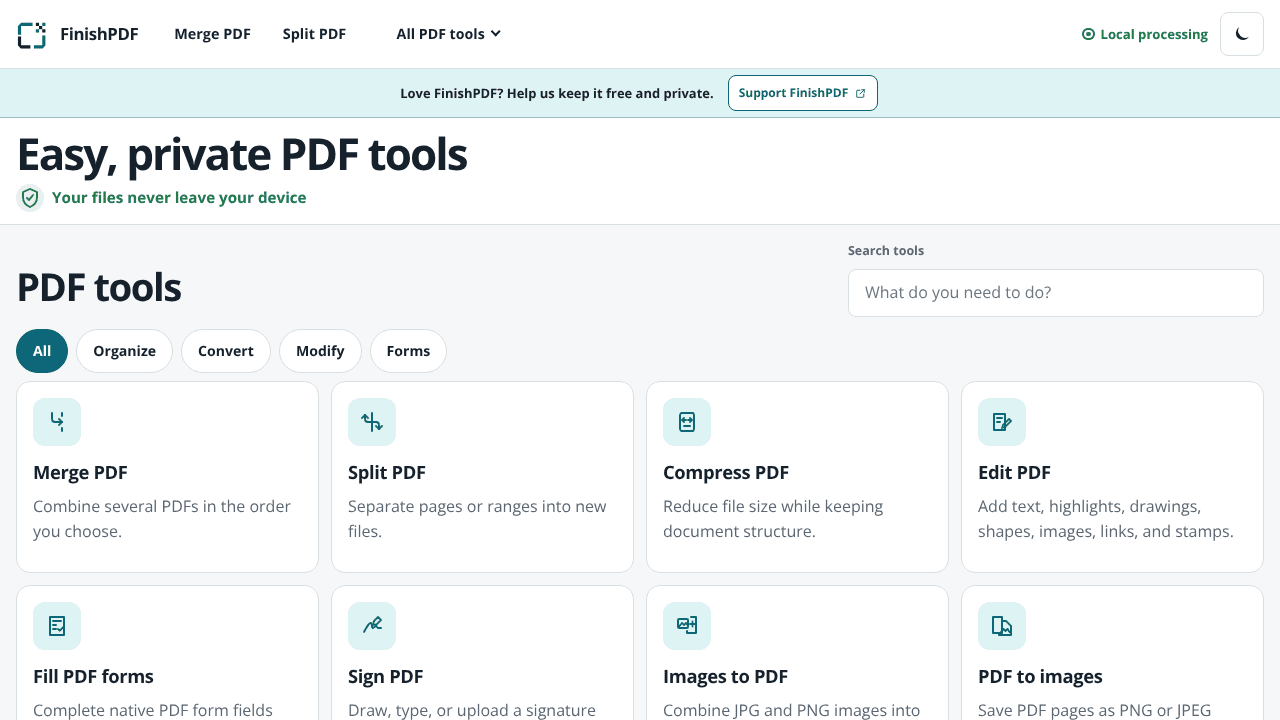The image size is (1280, 720).
Task: Click the Sign PDF card icon
Action: coord(372,626)
